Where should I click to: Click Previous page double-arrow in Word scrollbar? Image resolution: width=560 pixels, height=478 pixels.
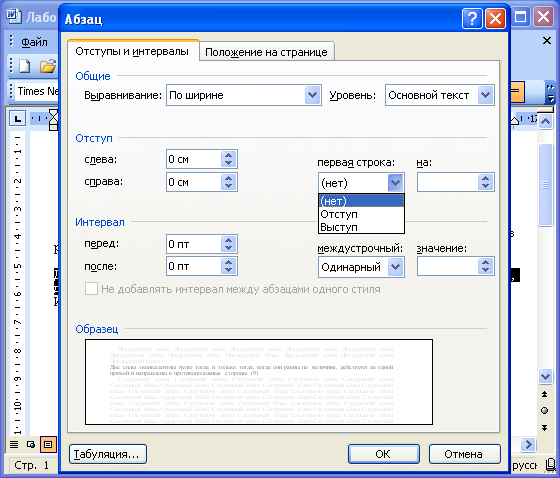(x=545, y=394)
